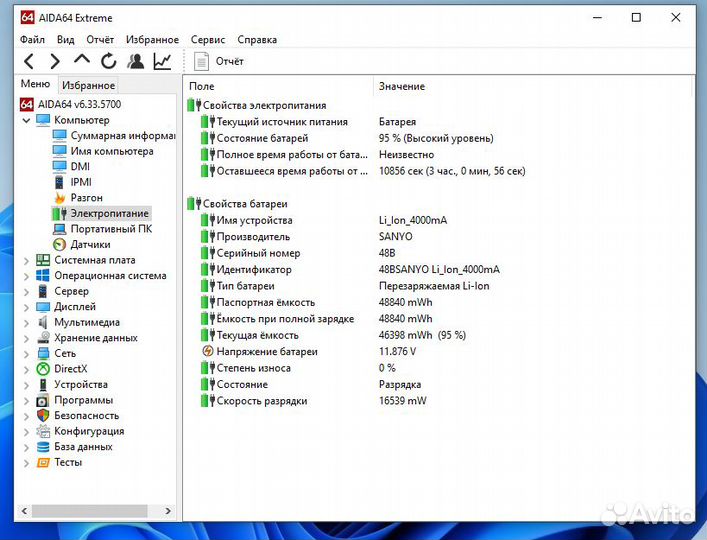Click the value 11.876 V
Image resolution: width=707 pixels, height=540 pixels.
click(397, 351)
